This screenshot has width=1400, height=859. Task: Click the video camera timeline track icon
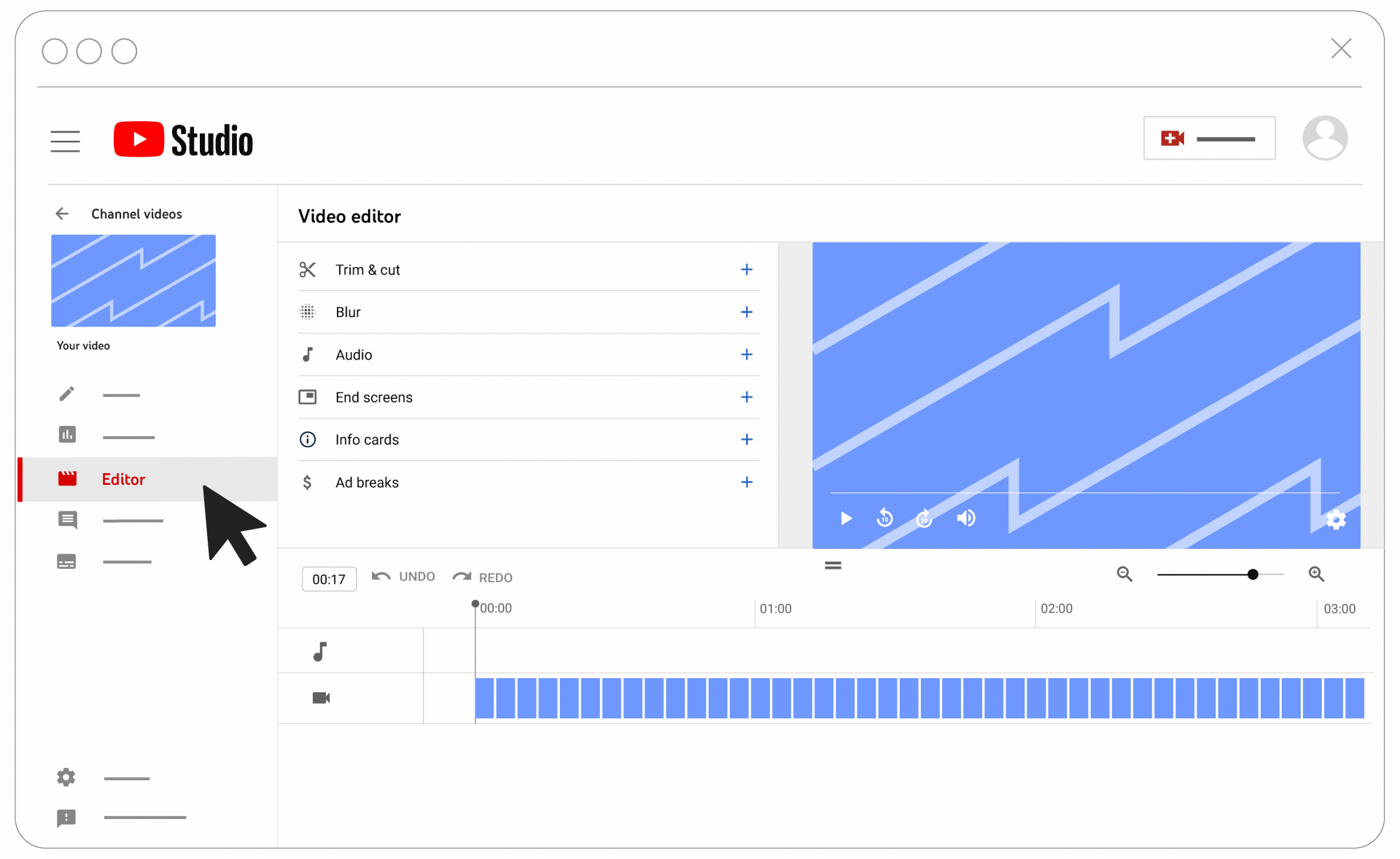click(x=321, y=697)
